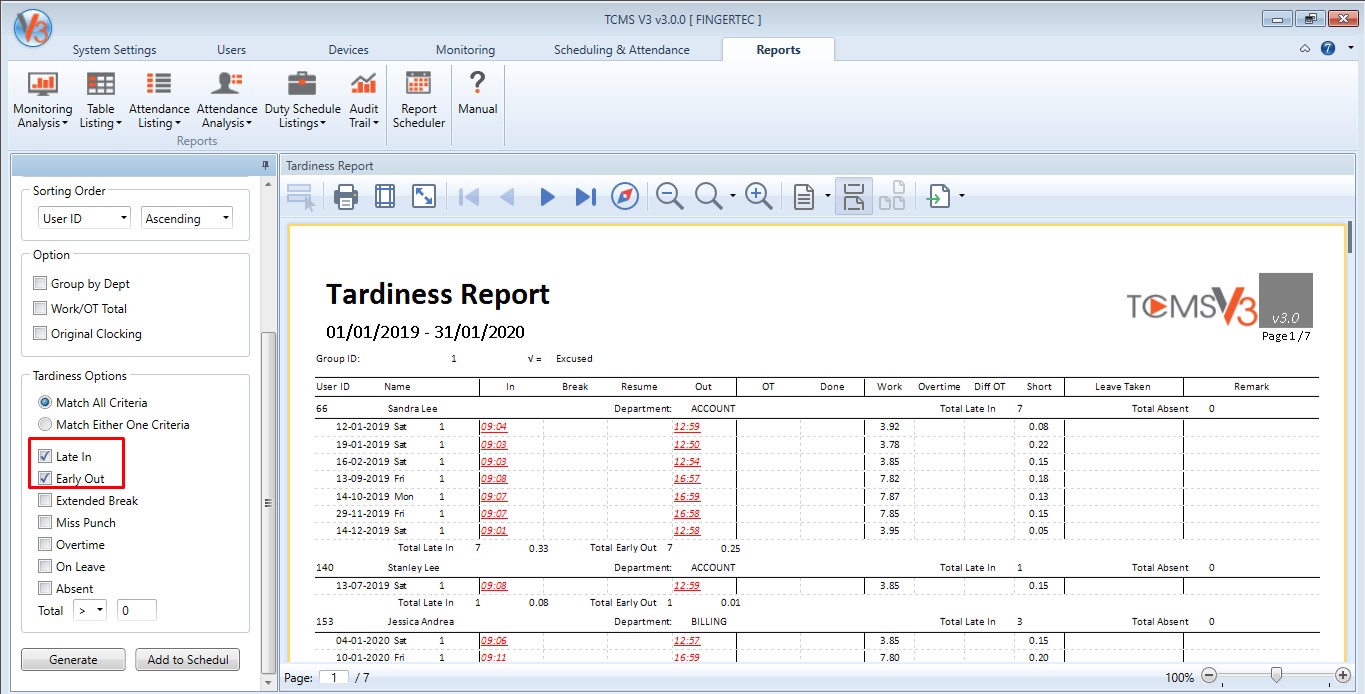Select Match All Criteria radio button
1365x694 pixels.
pos(44,403)
